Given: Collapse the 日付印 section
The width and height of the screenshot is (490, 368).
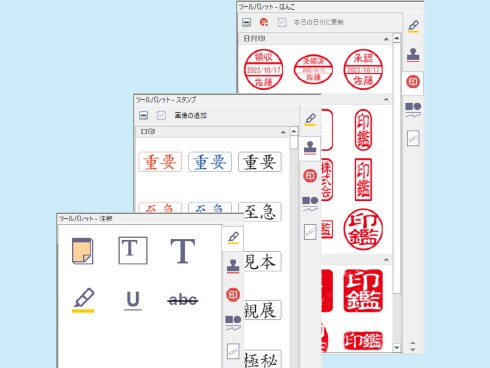Looking at the screenshot, I should [386, 39].
